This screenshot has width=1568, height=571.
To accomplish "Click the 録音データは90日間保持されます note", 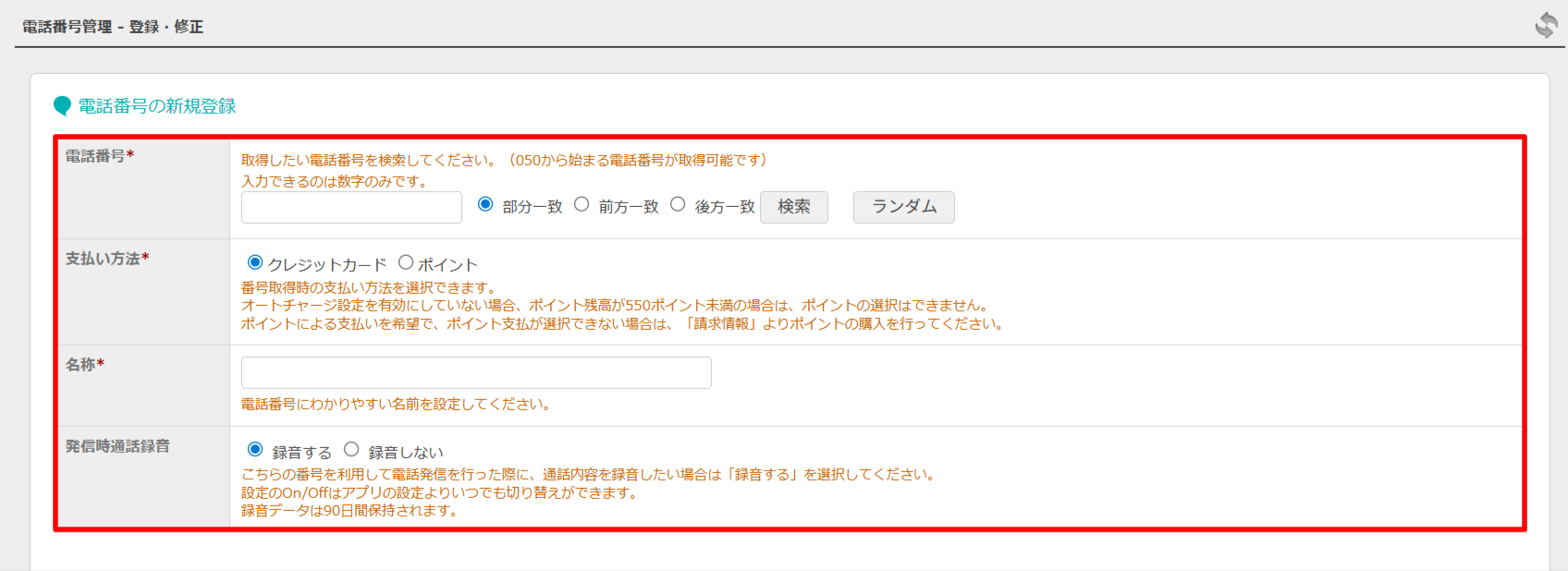I will coord(352,510).
